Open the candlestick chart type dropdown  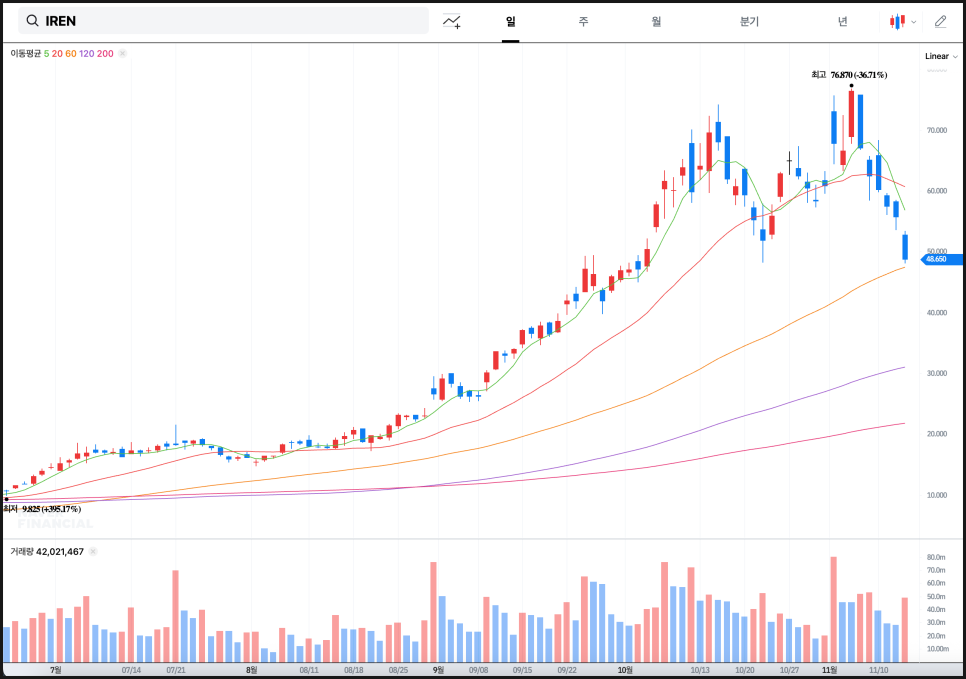click(x=902, y=21)
